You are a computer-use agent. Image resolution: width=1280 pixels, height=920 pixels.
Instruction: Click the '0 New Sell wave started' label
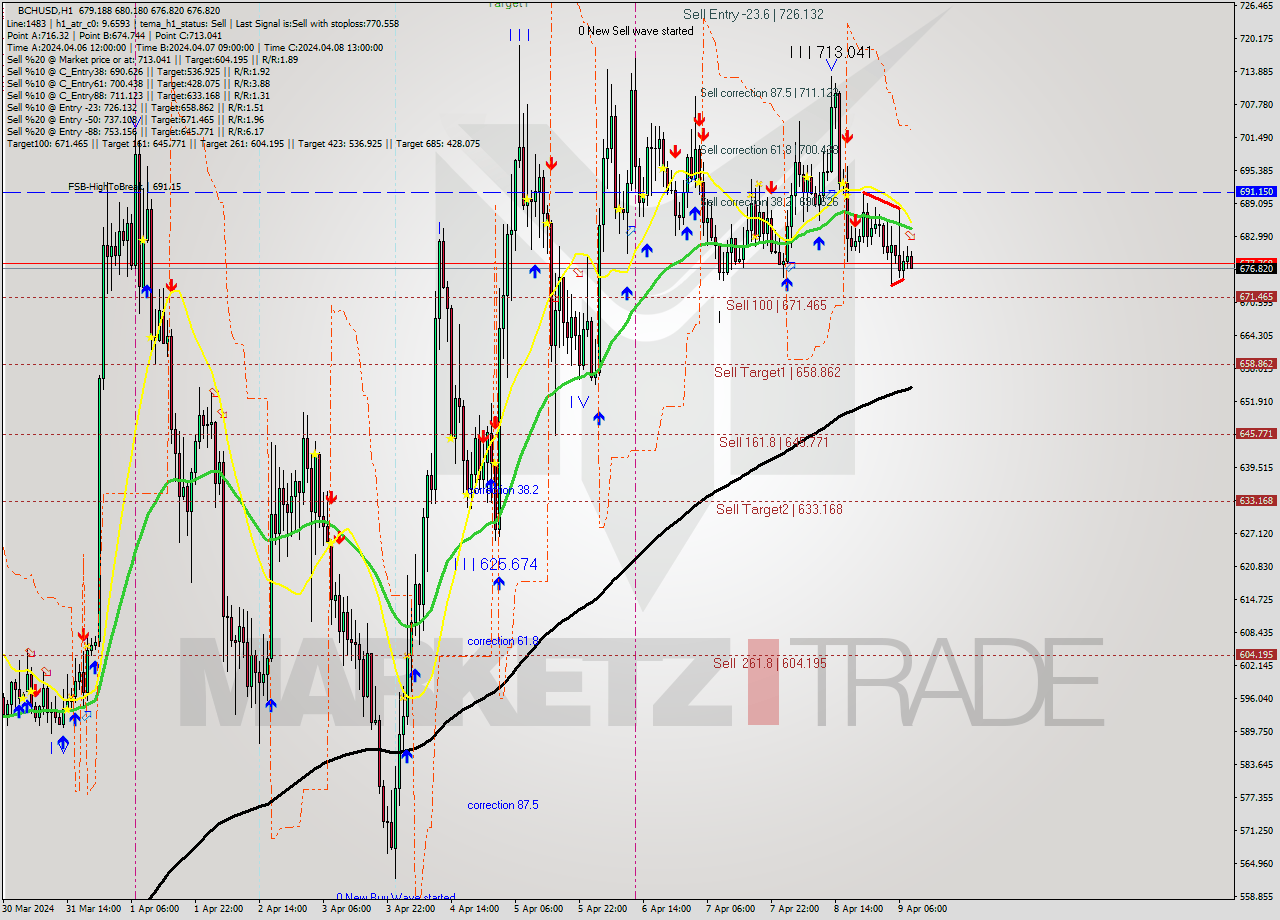tap(636, 31)
